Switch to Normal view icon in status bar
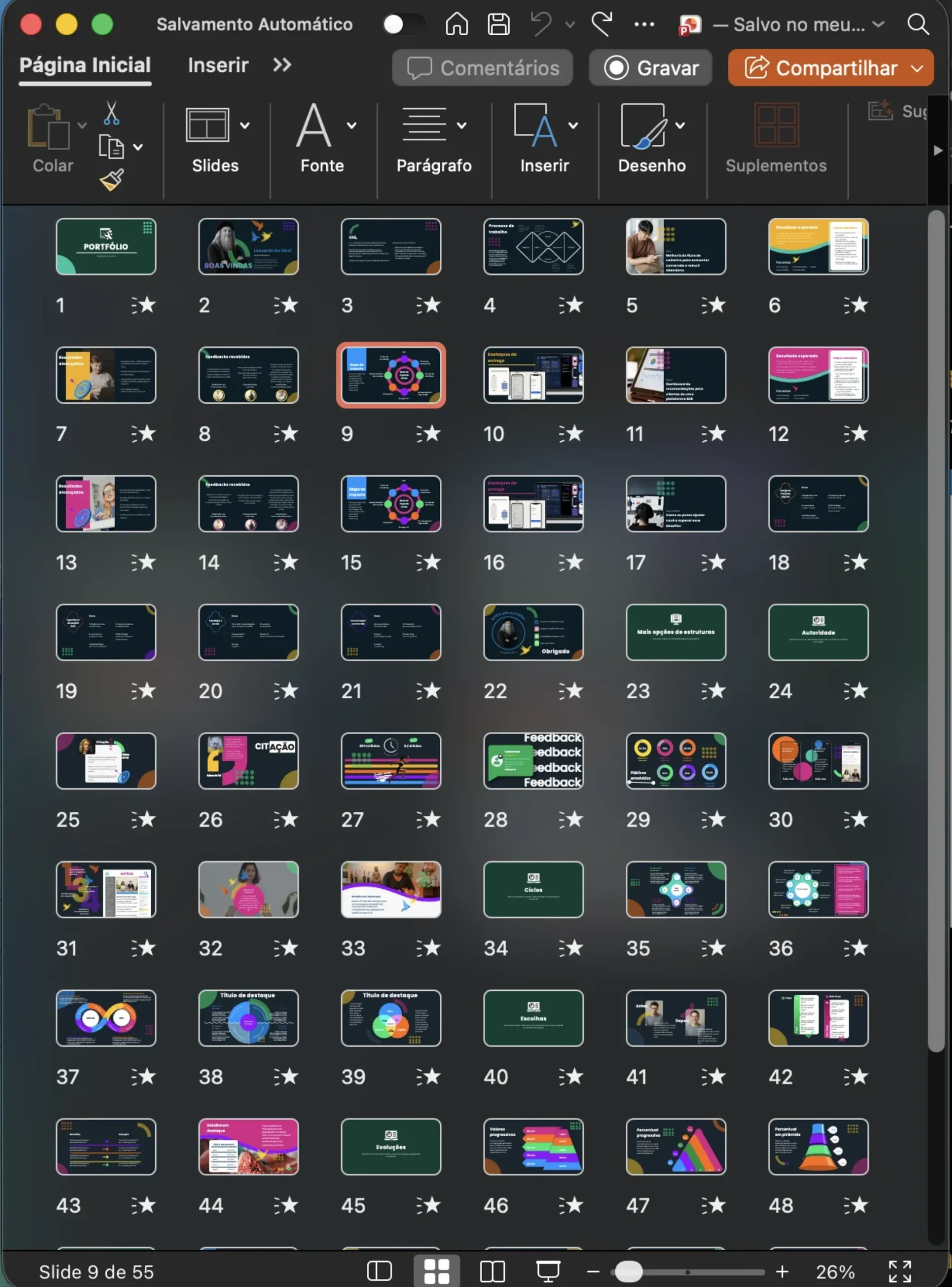This screenshot has height=1287, width=952. (379, 1270)
